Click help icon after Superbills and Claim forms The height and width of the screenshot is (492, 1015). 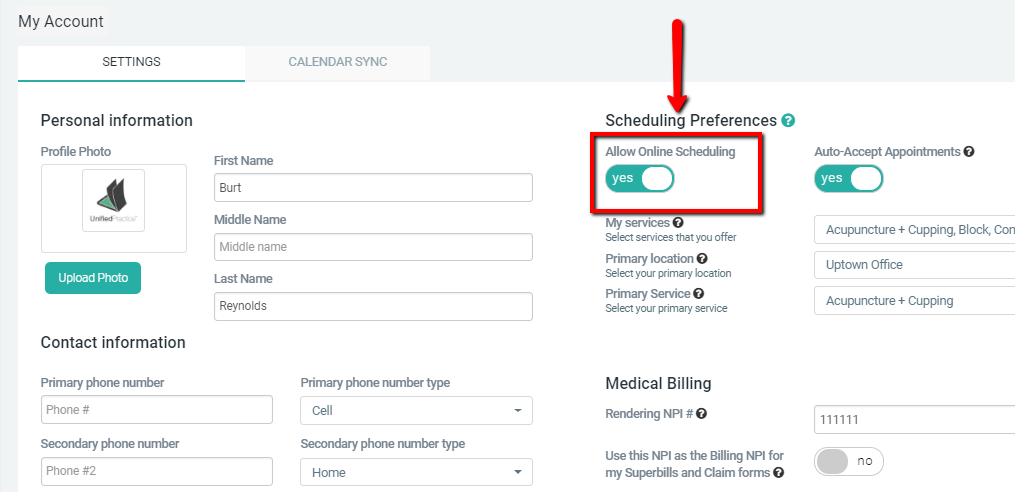[778, 472]
